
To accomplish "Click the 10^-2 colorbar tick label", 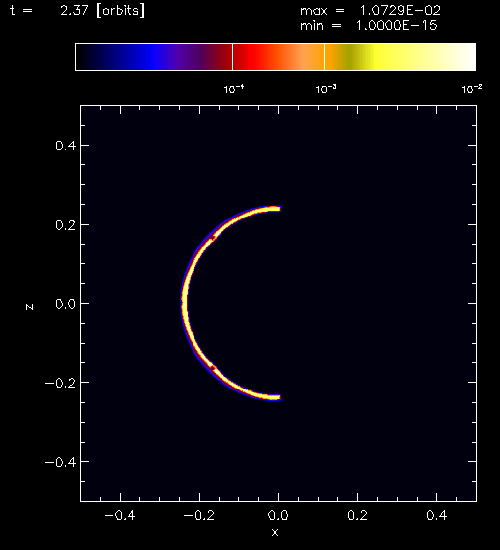I will 472,89.
